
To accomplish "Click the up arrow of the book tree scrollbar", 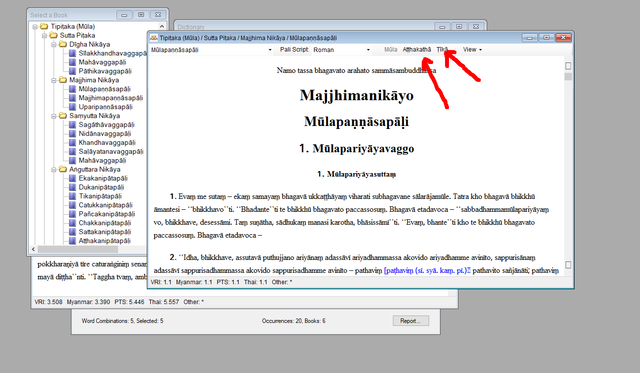I will coord(162,27).
